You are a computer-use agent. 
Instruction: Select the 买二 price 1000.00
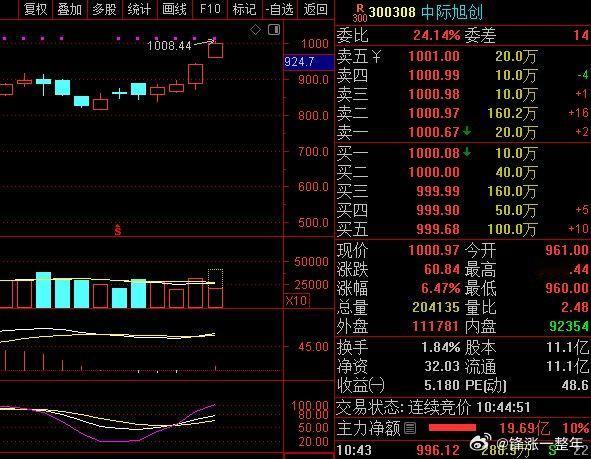(x=434, y=172)
